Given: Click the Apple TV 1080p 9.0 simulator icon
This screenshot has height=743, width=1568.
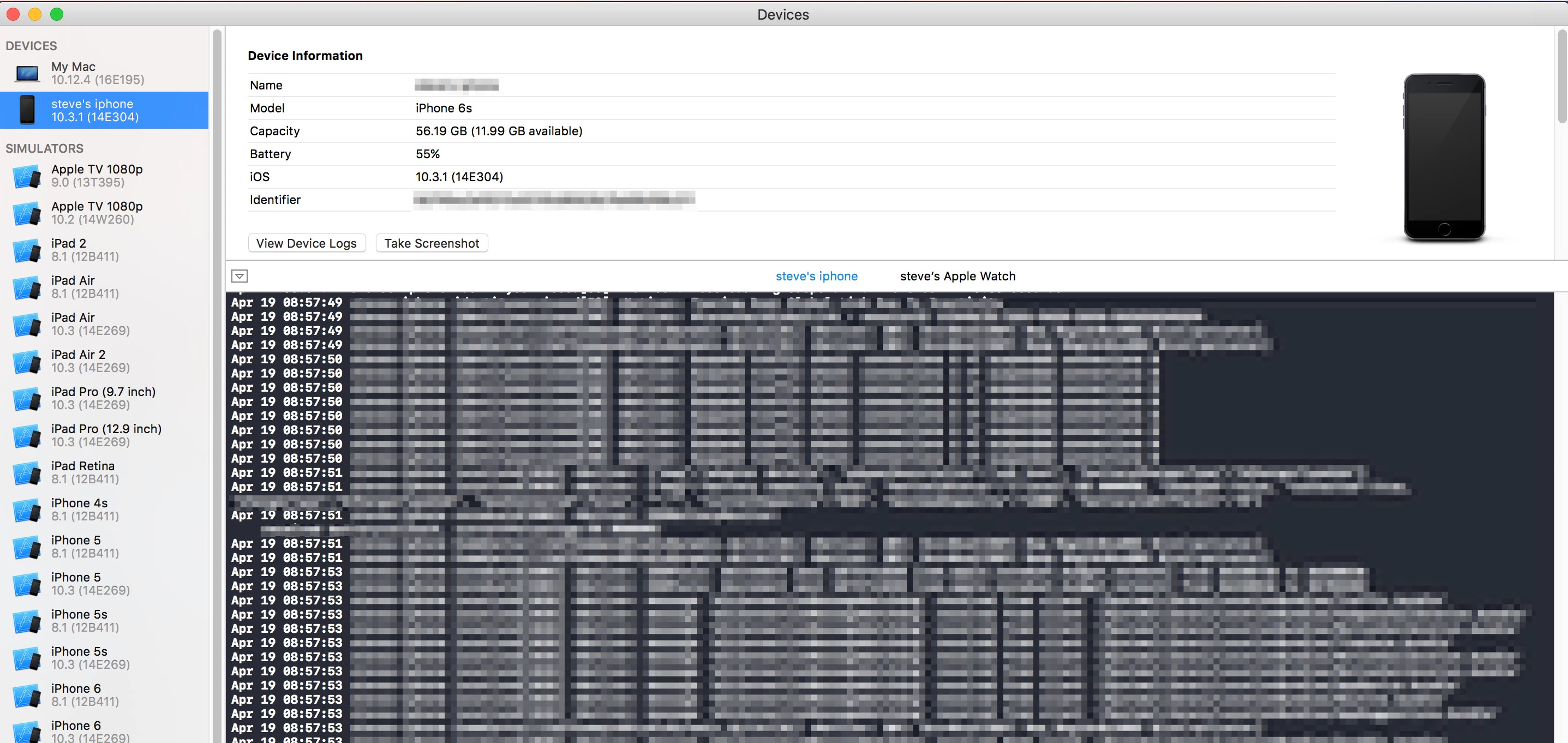Looking at the screenshot, I should click(x=27, y=176).
